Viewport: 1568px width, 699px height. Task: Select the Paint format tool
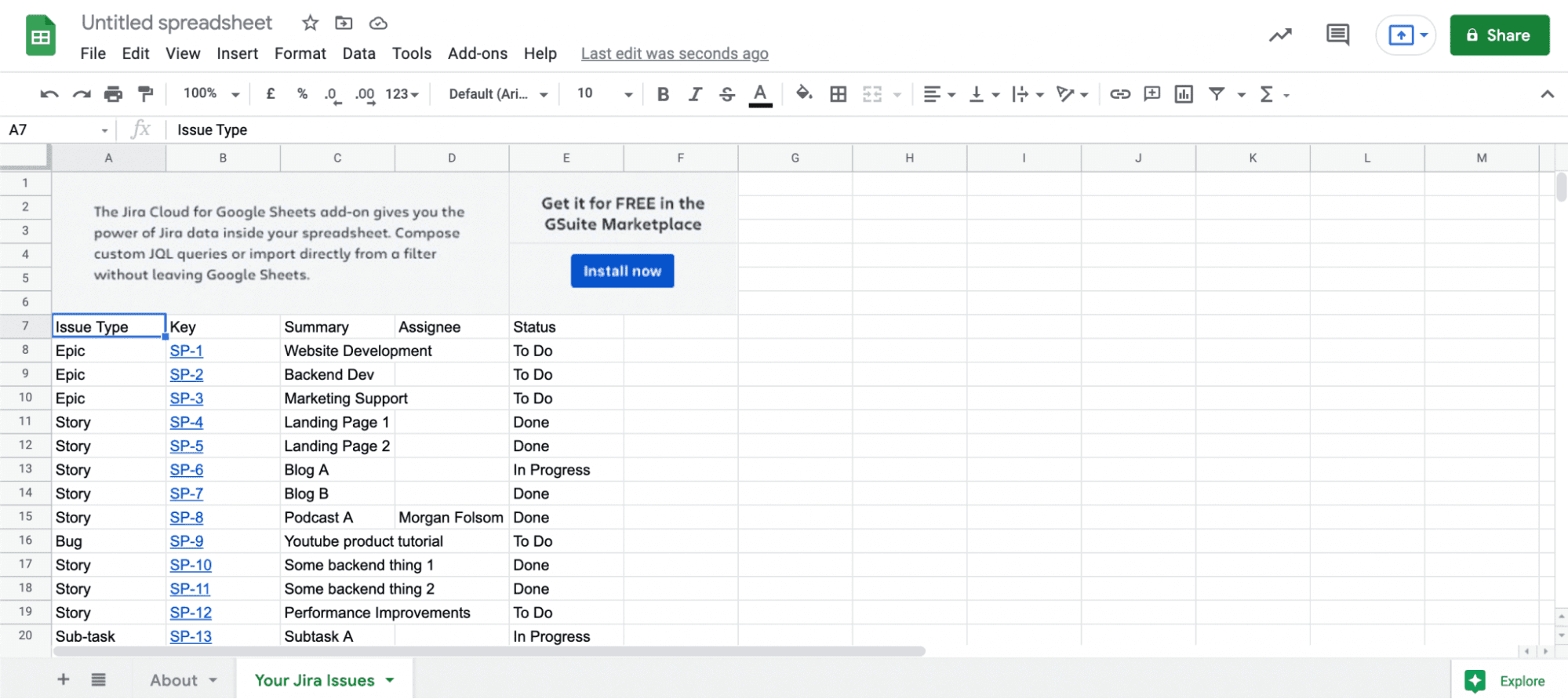coord(145,94)
